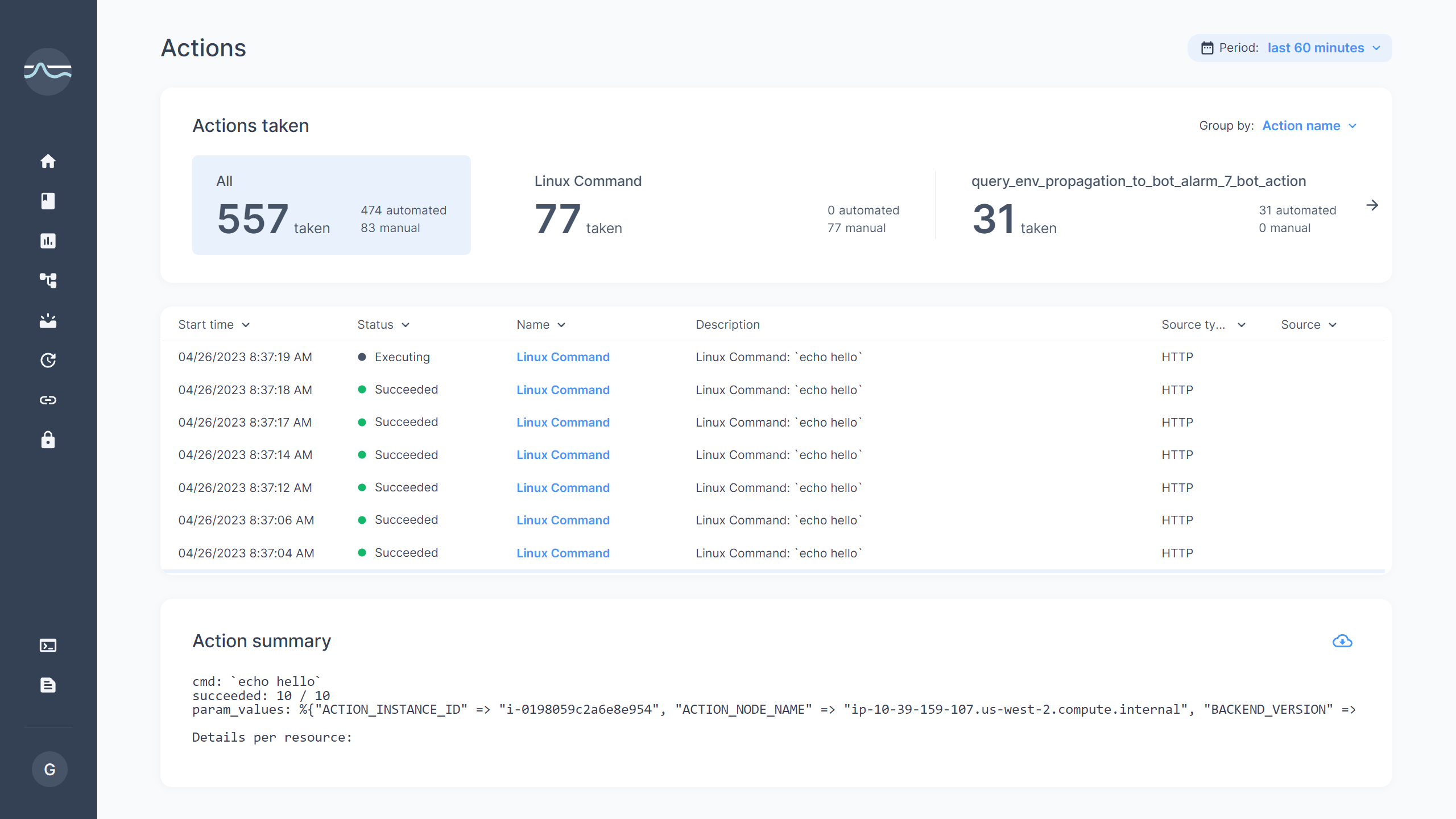Toggle the Succeeded status indicator
The width and height of the screenshot is (1456, 819).
click(x=362, y=389)
